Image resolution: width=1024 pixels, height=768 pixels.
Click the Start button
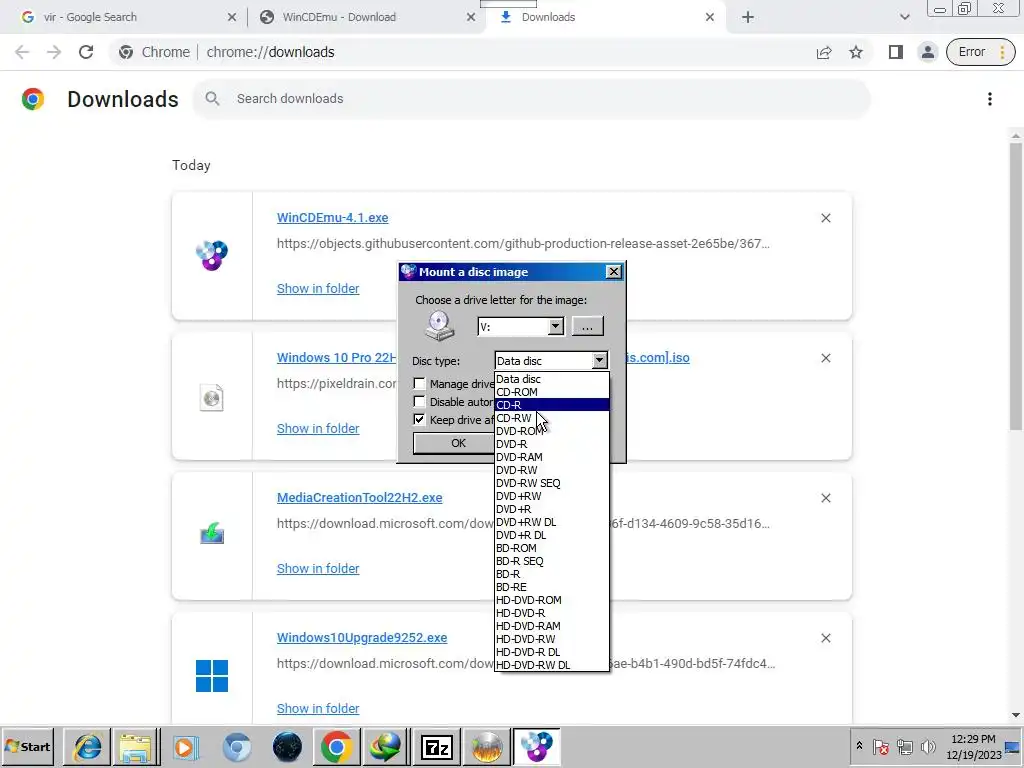point(27,747)
